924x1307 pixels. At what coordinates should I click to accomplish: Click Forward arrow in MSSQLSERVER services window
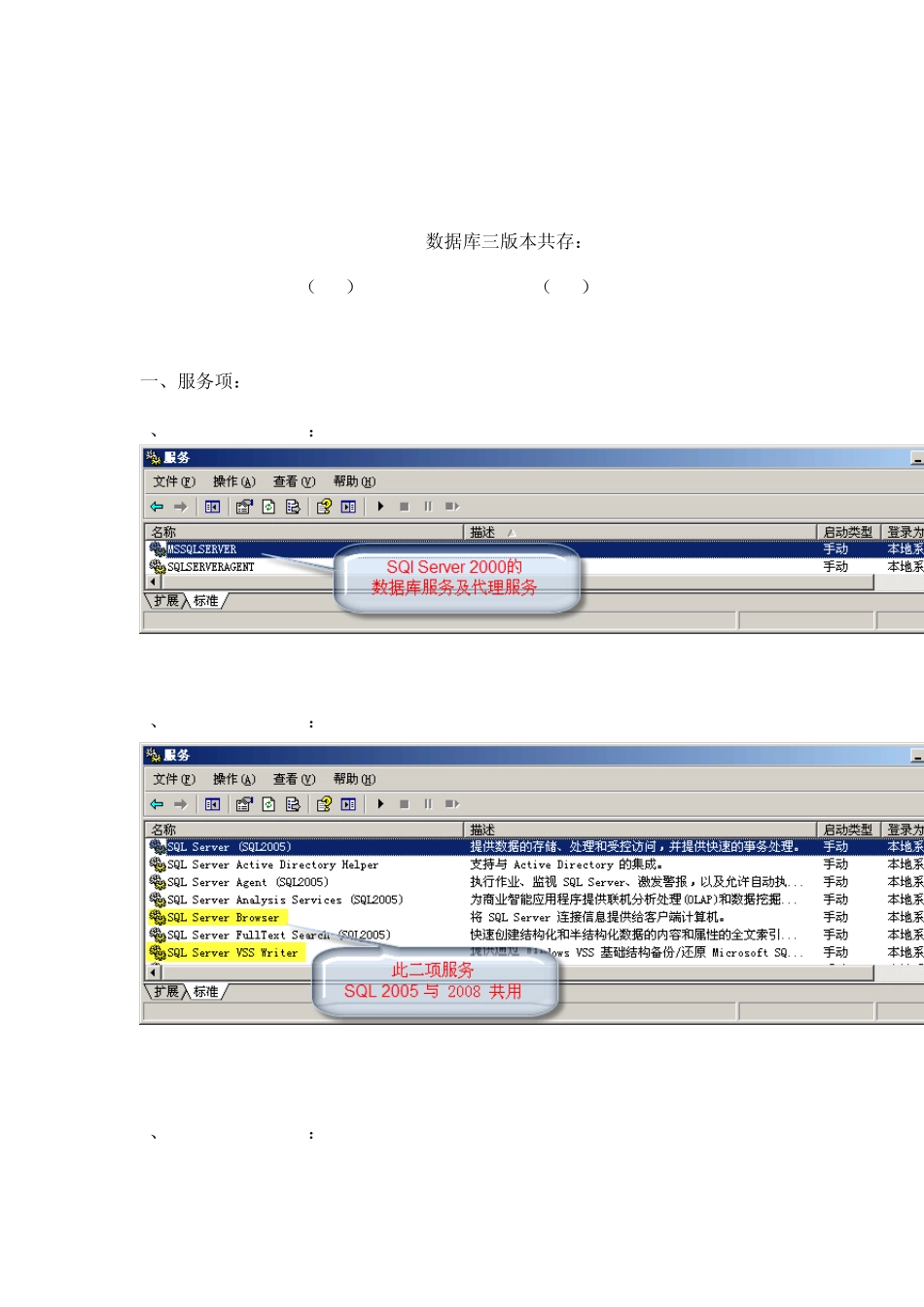(x=180, y=507)
